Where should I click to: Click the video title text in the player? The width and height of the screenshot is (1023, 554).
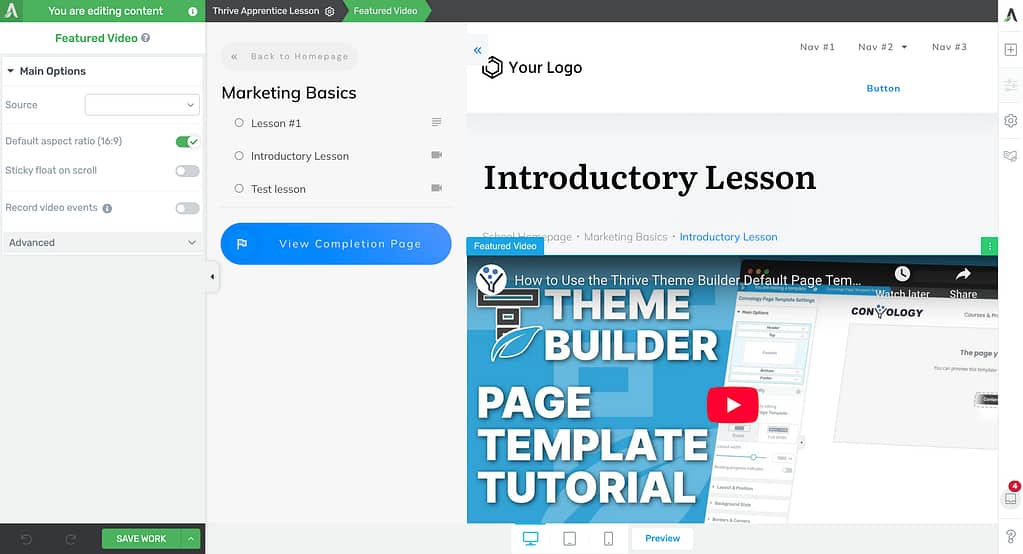(688, 280)
